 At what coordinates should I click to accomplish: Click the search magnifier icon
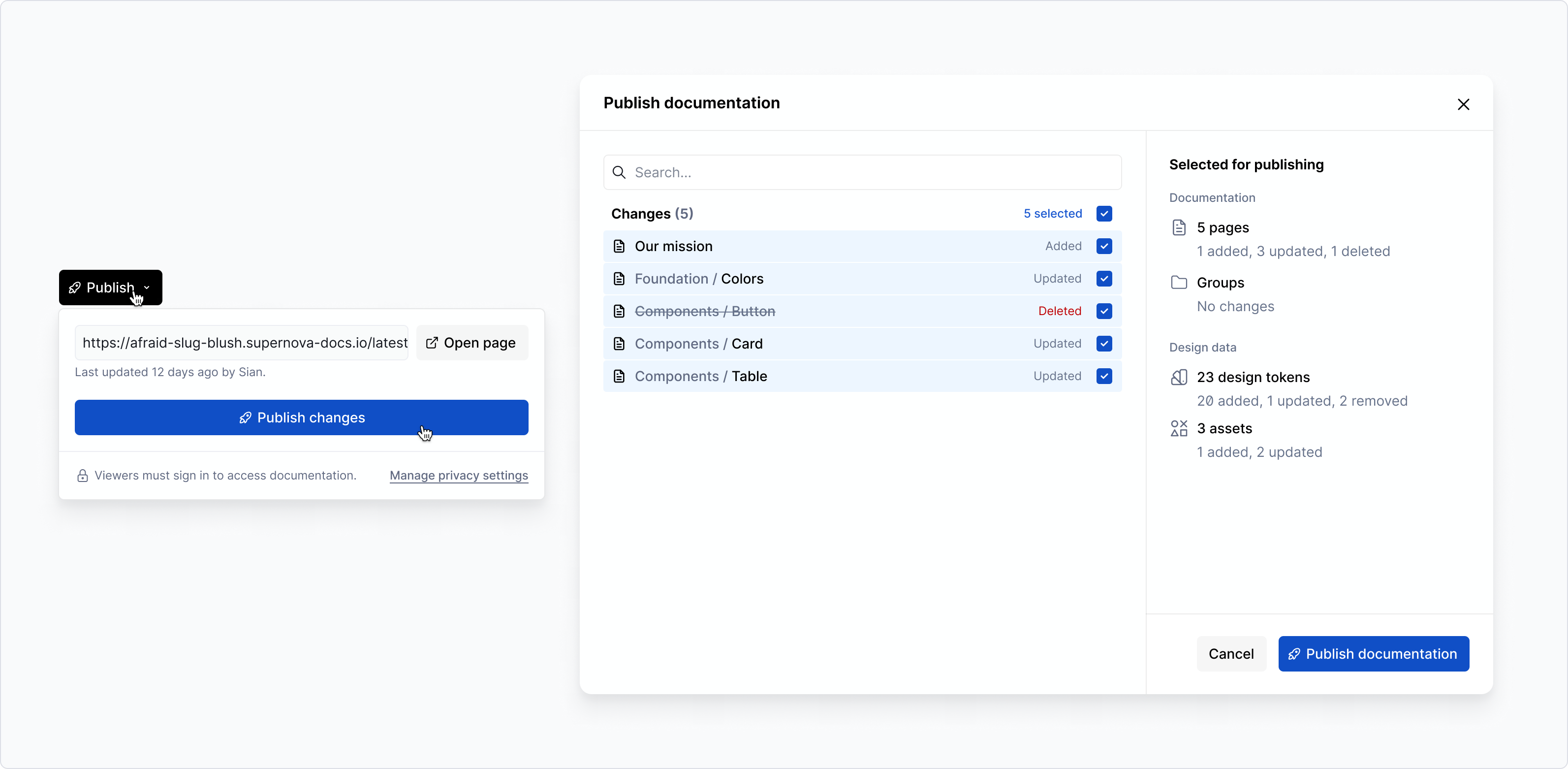619,172
